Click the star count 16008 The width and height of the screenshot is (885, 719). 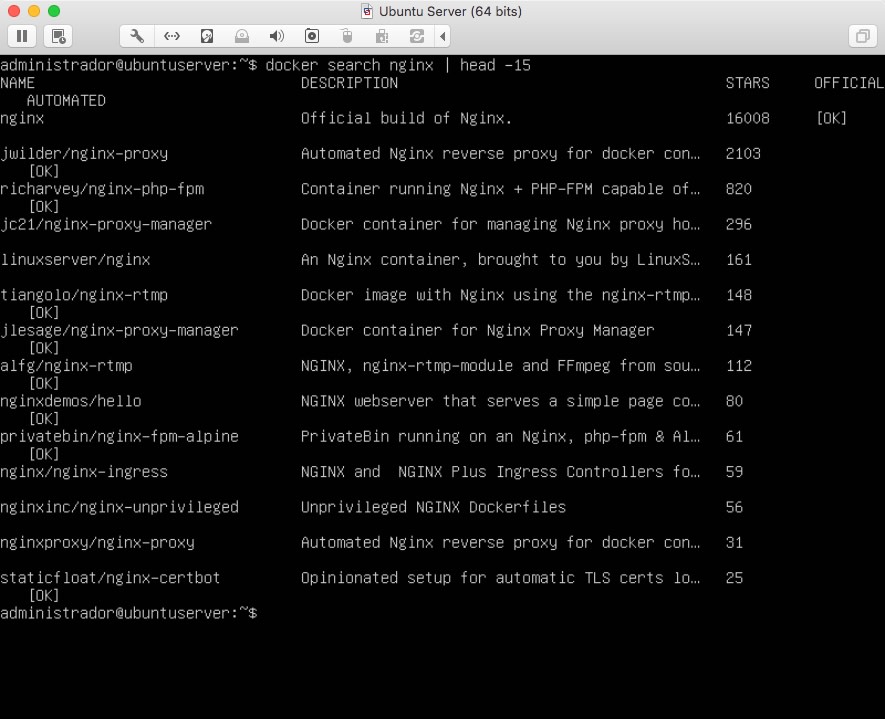pyautogui.click(x=747, y=119)
